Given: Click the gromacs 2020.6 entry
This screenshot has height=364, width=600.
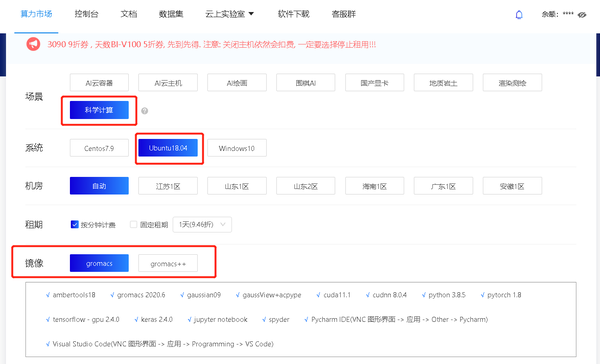Looking at the screenshot, I should [x=138, y=295].
